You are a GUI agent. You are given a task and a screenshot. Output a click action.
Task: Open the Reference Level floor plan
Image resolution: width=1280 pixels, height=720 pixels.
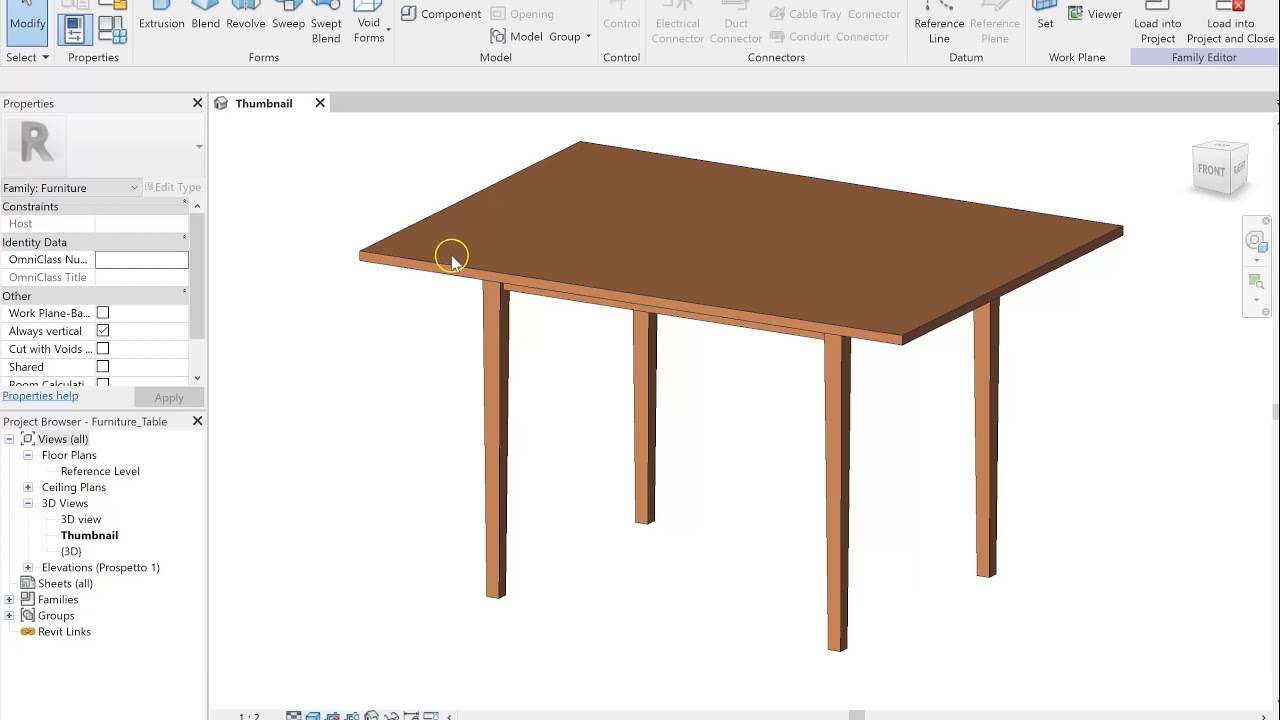tap(100, 471)
